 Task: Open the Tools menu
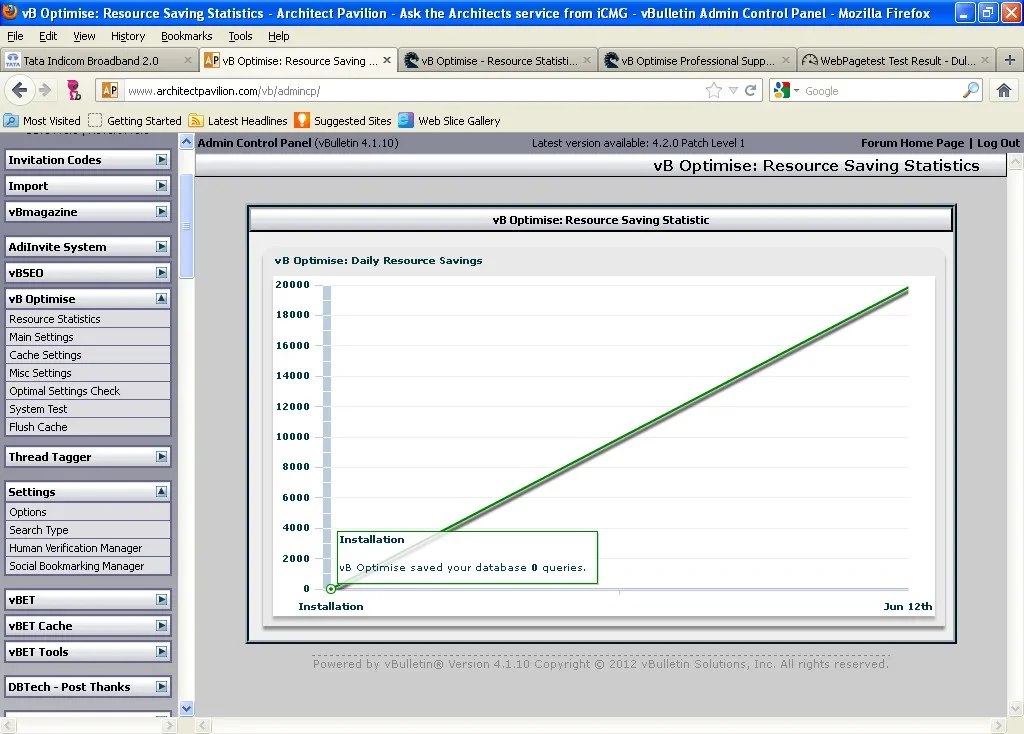pos(240,36)
